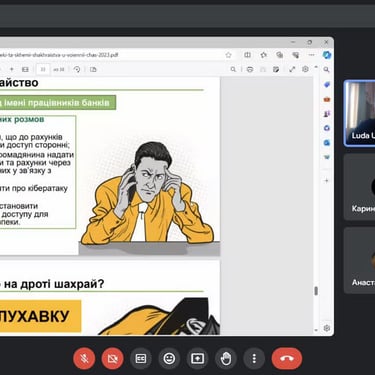This screenshot has width=375, height=375.
Task: Open the Outlook sidebar icon
Action: coord(327,143)
